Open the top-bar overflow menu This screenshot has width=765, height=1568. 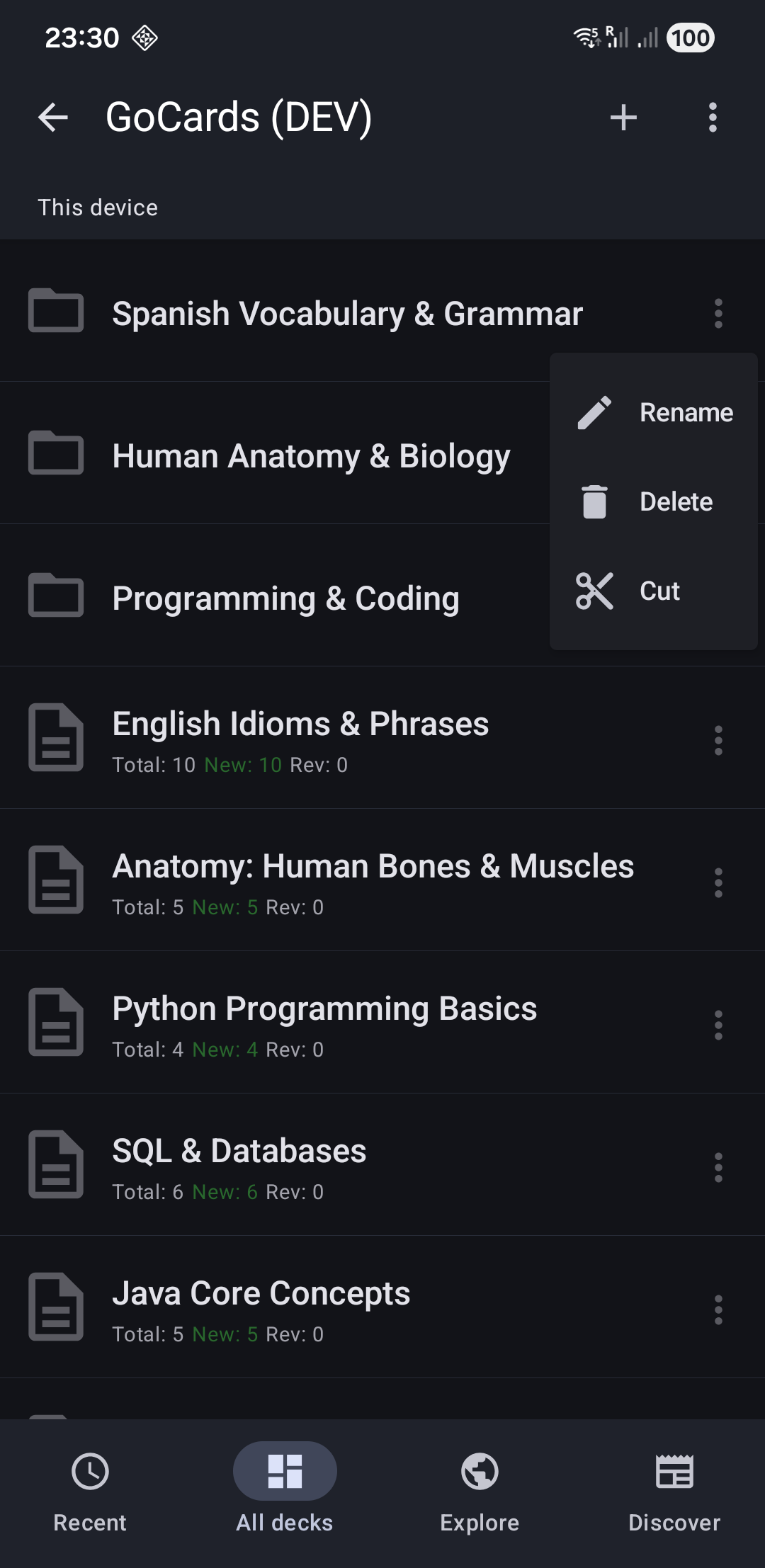point(713,117)
